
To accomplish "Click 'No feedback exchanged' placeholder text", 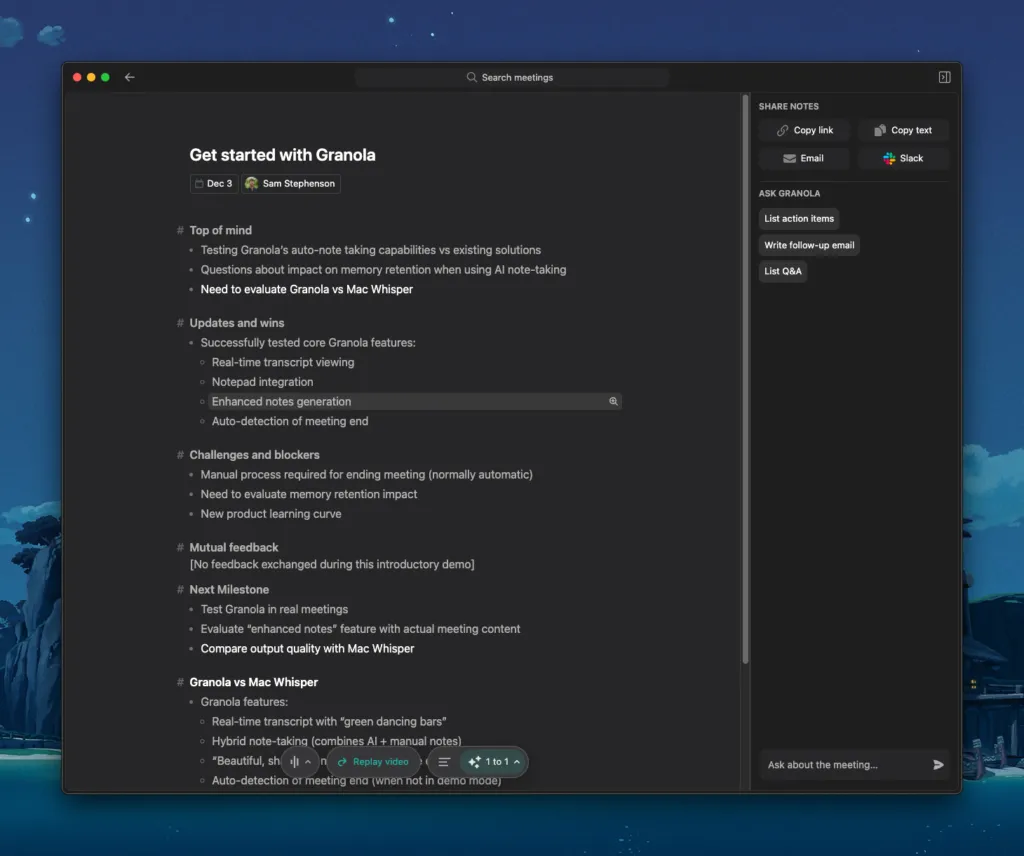I will tap(332, 564).
